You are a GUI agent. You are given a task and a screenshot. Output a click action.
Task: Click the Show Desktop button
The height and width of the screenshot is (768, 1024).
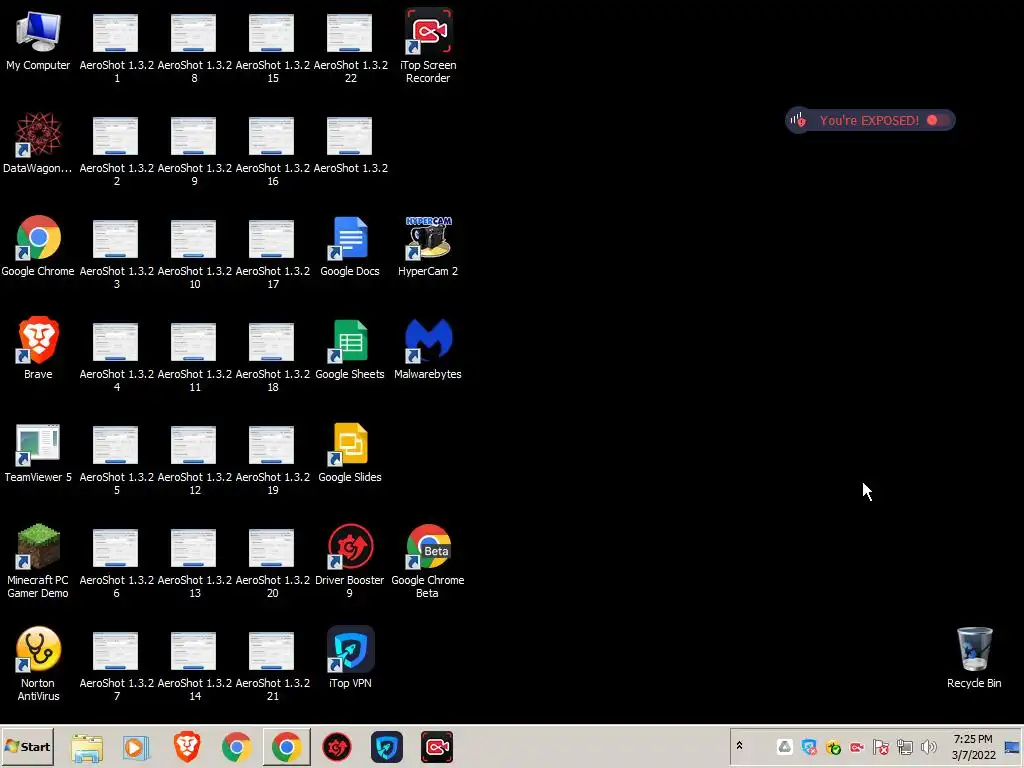pos(1012,746)
